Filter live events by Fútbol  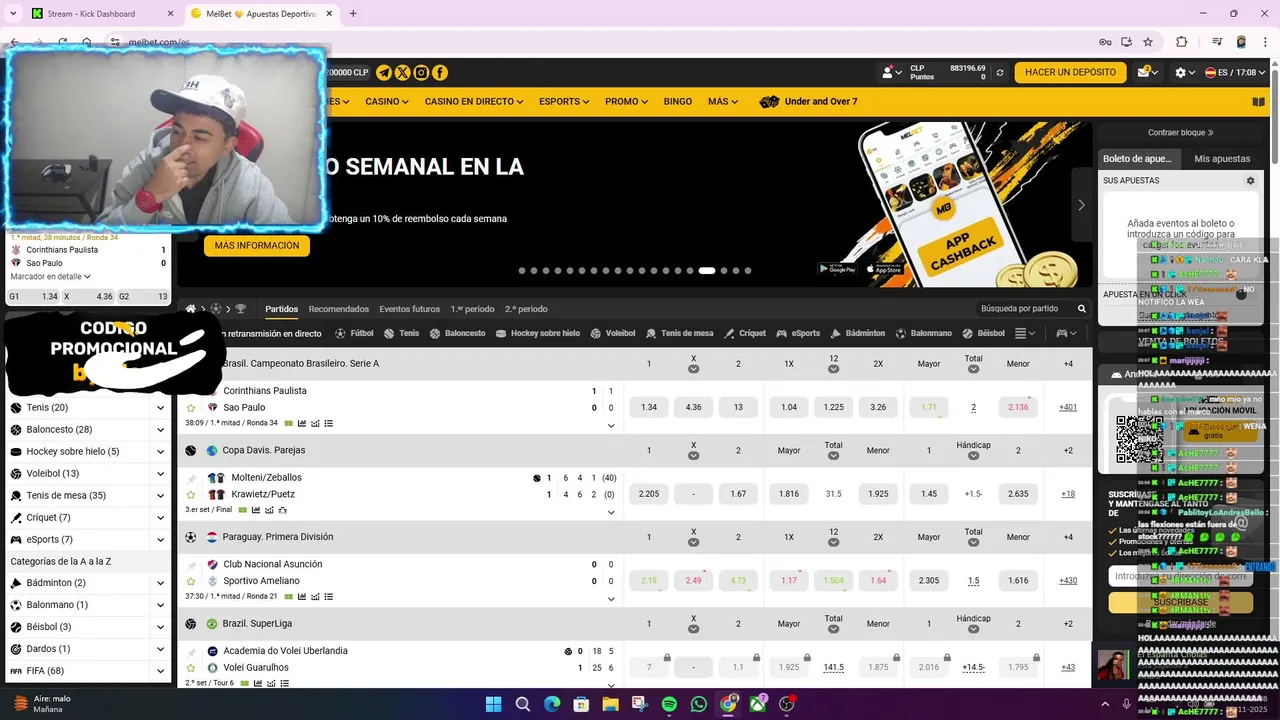pyautogui.click(x=354, y=333)
